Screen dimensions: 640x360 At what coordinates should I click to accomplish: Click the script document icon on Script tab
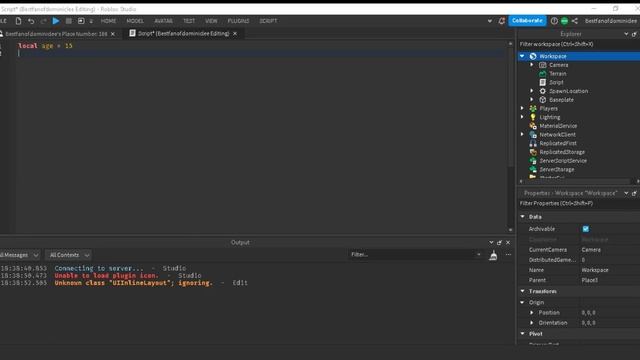pos(132,33)
